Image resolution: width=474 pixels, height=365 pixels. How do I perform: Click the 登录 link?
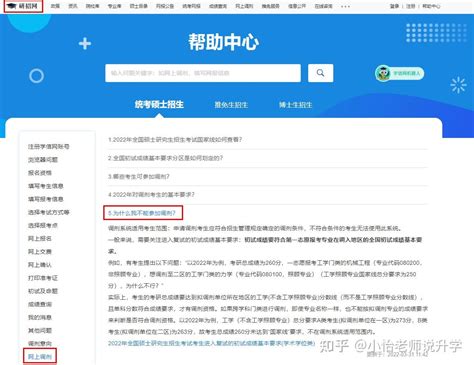pyautogui.click(x=394, y=6)
